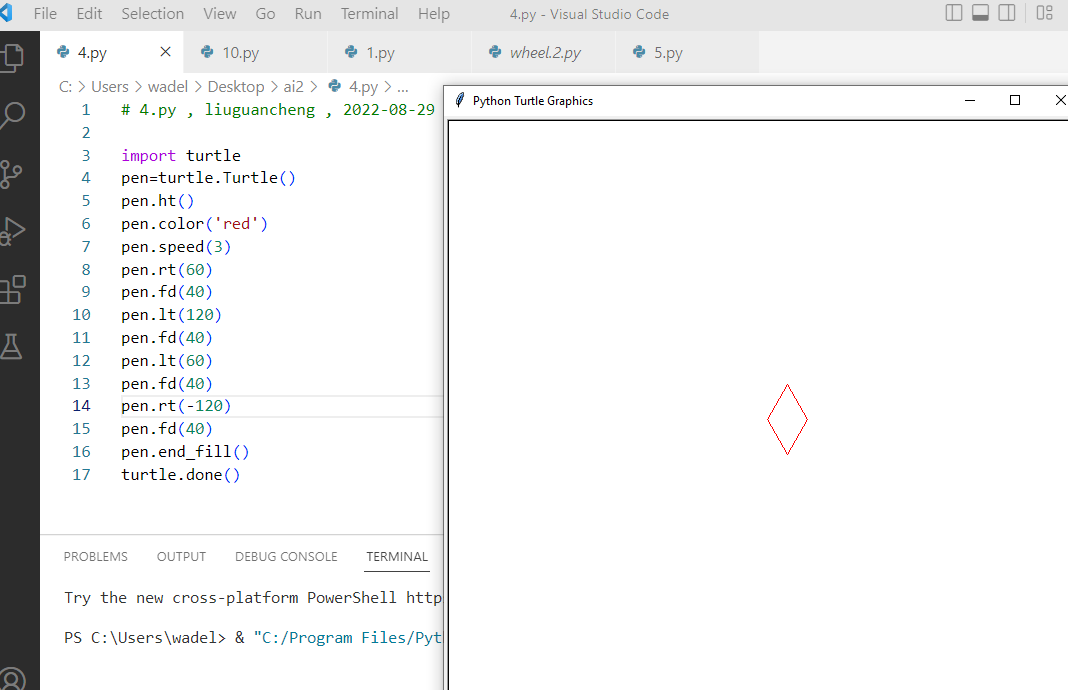Expand the ai2 folder breadcrumb
This screenshot has height=690, width=1068.
[x=293, y=87]
